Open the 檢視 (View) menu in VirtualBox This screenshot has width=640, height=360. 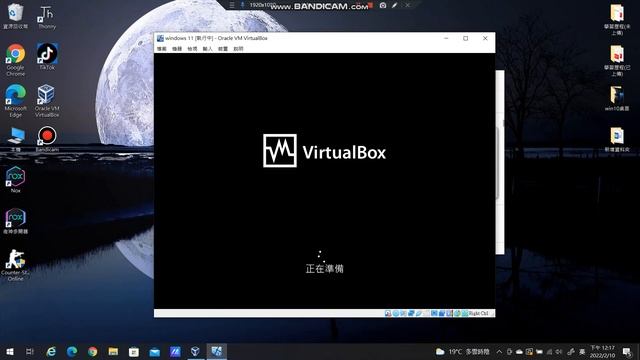click(192, 49)
